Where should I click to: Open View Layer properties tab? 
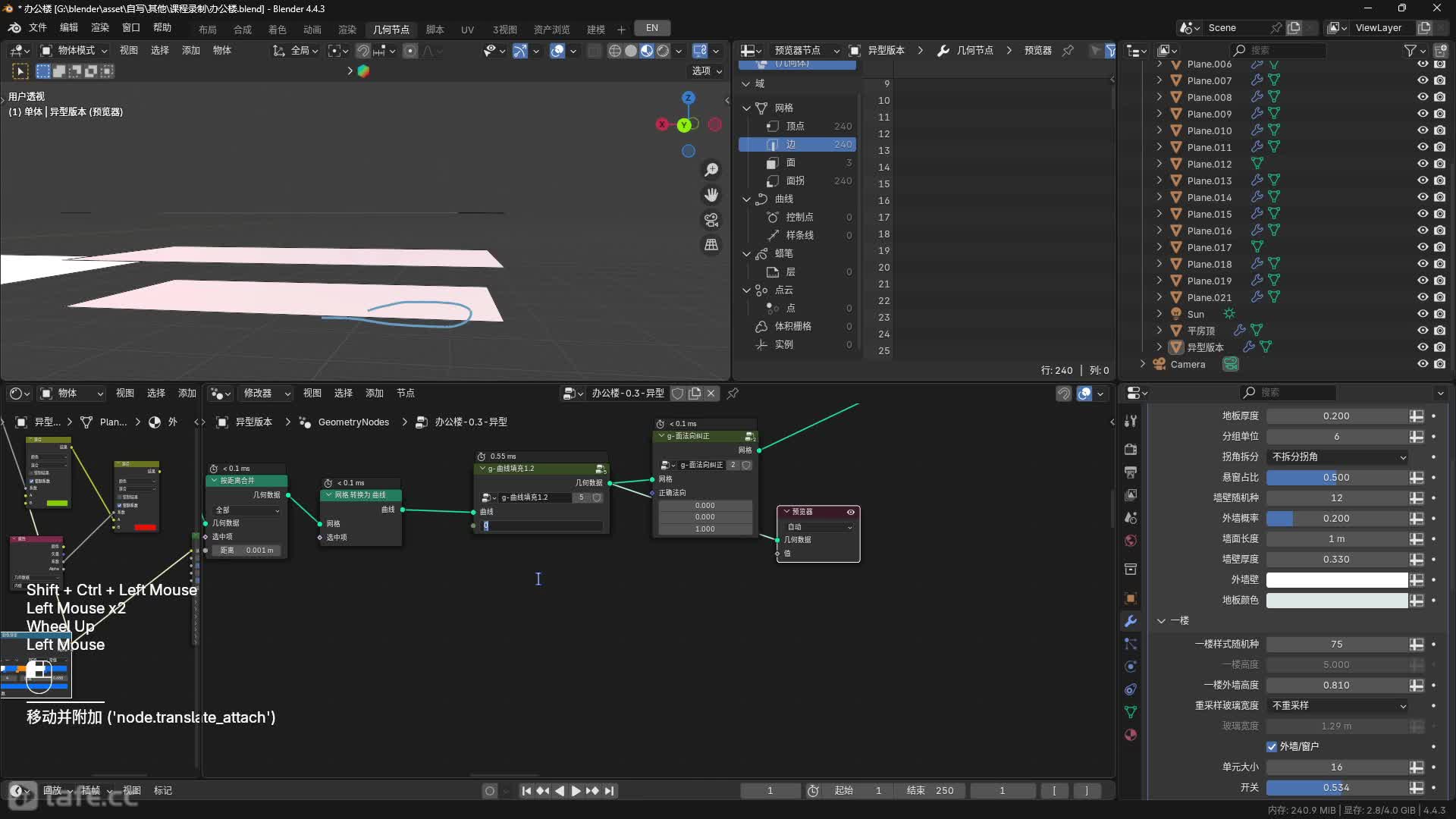pos(1131,495)
